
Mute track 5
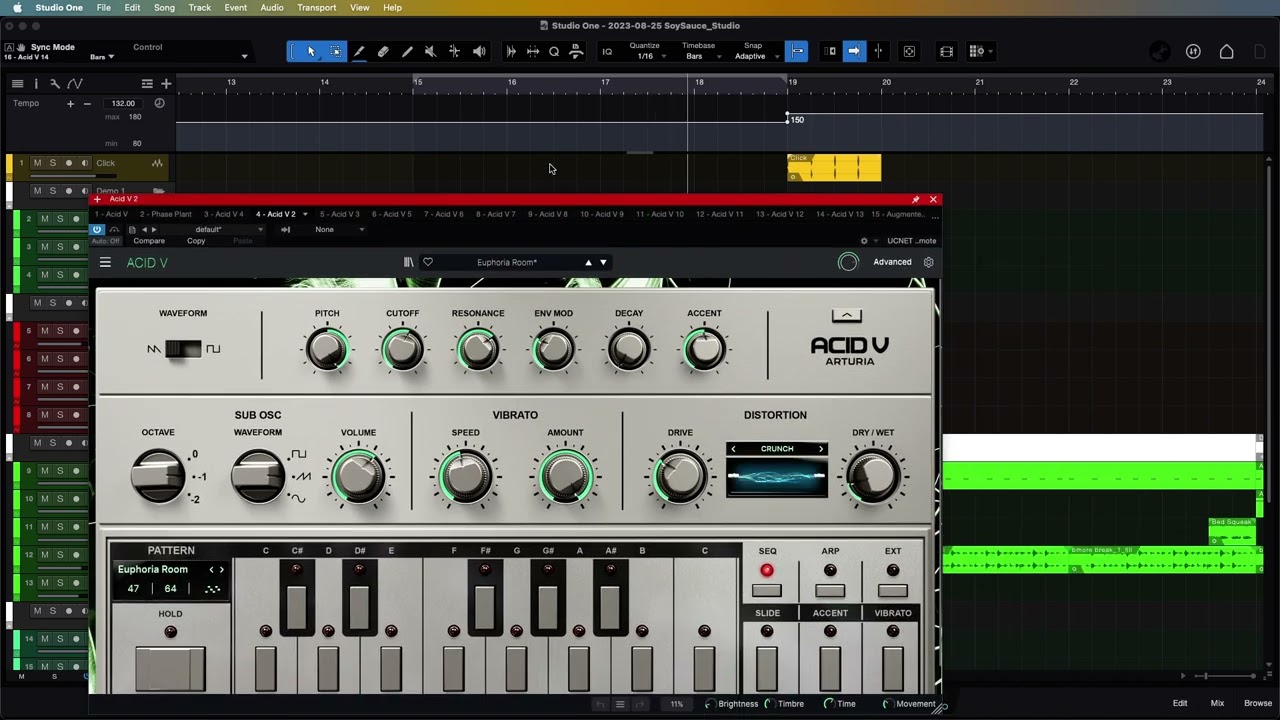pyautogui.click(x=44, y=331)
